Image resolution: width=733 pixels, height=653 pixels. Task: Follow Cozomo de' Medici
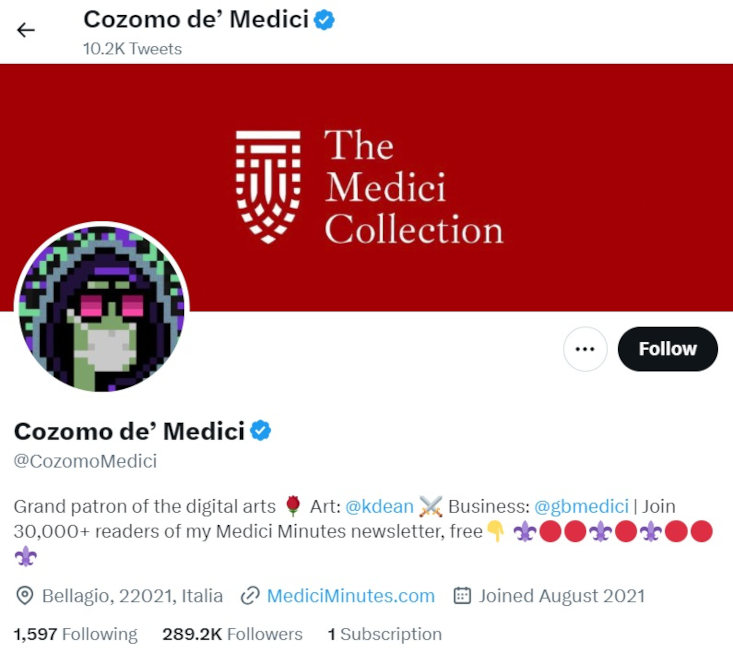[667, 349]
